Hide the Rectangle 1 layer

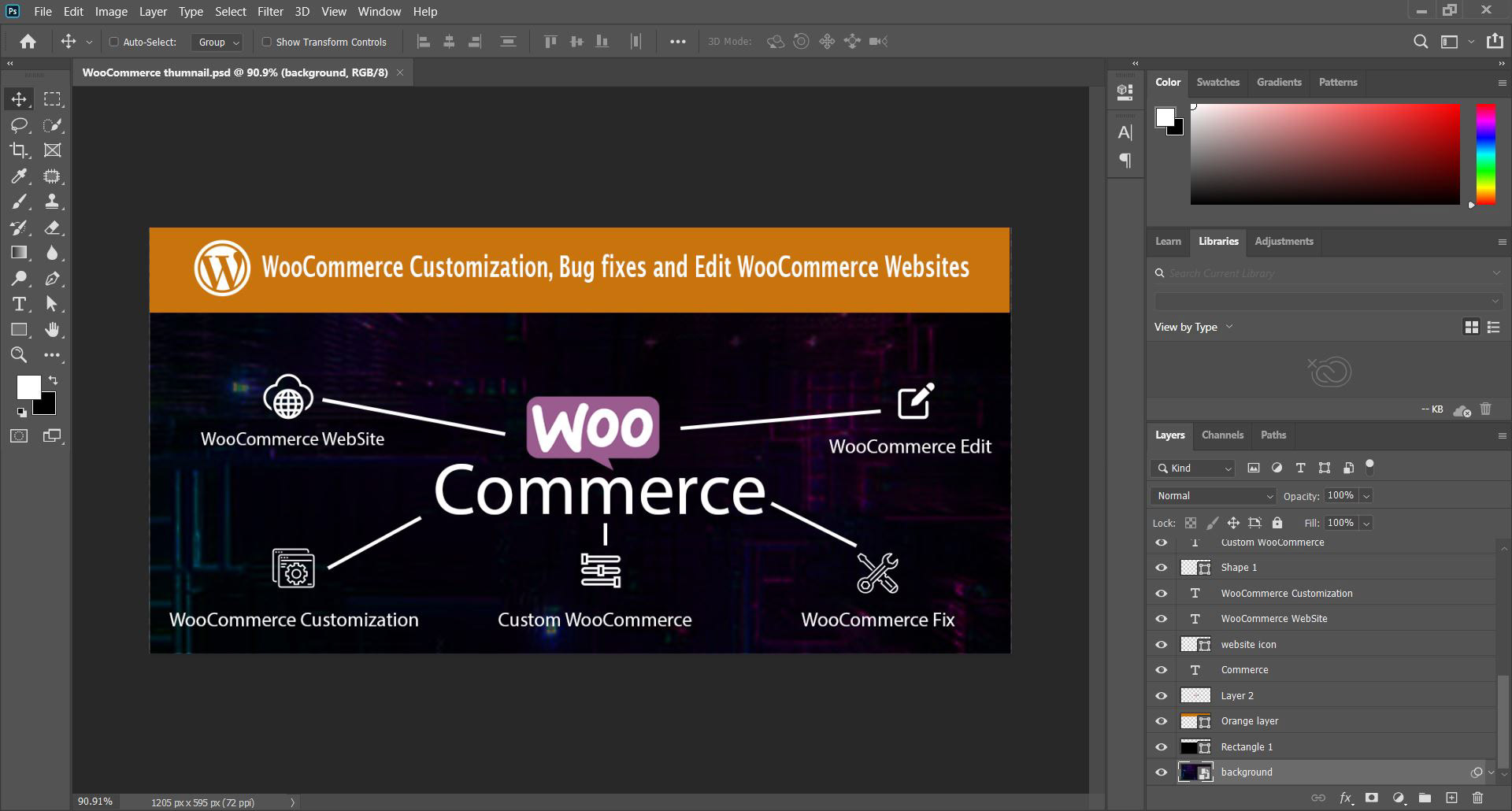click(1161, 746)
